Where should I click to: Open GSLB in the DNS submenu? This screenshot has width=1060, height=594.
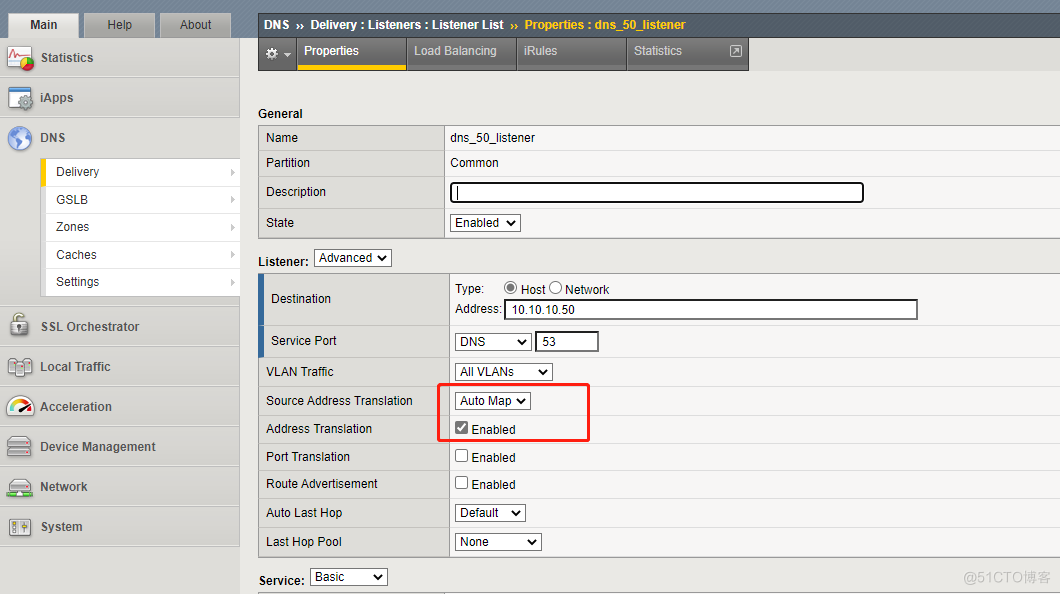[x=72, y=200]
